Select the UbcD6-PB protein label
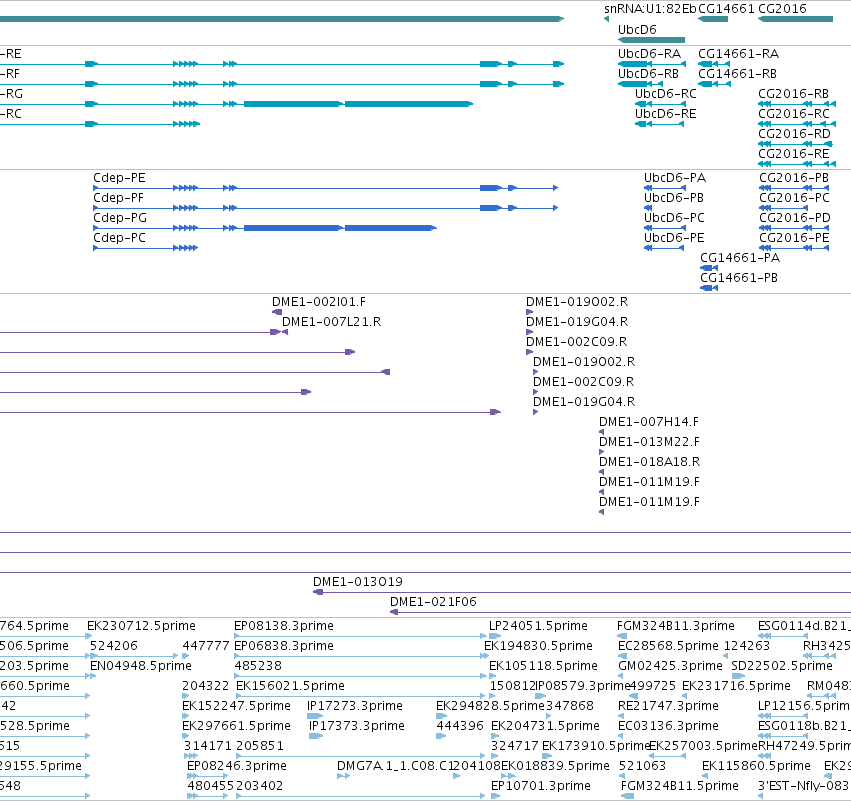Image resolution: width=851 pixels, height=801 pixels. coord(674,198)
